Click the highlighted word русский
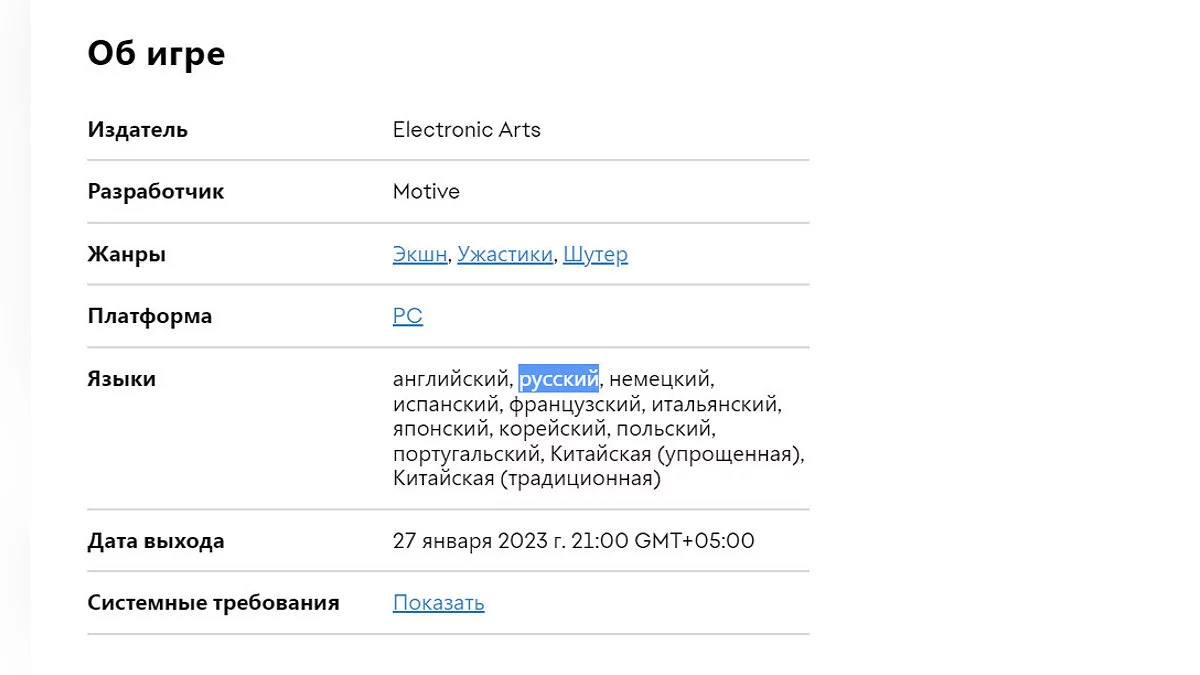Screen dimensions: 1200x675 pyautogui.click(x=559, y=380)
